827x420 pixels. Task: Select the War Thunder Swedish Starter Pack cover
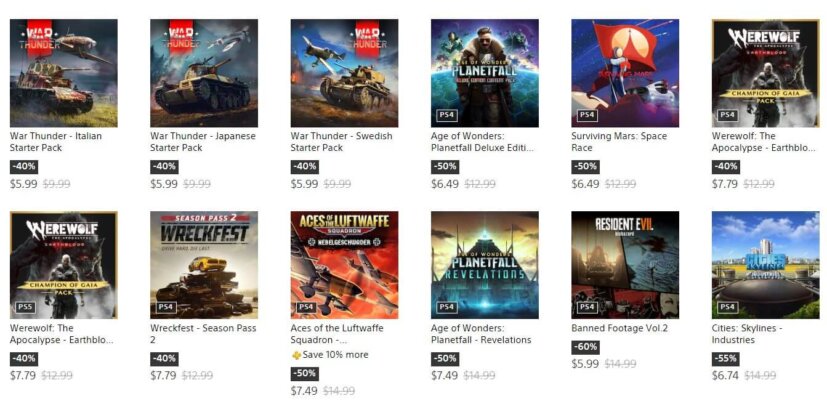point(344,73)
